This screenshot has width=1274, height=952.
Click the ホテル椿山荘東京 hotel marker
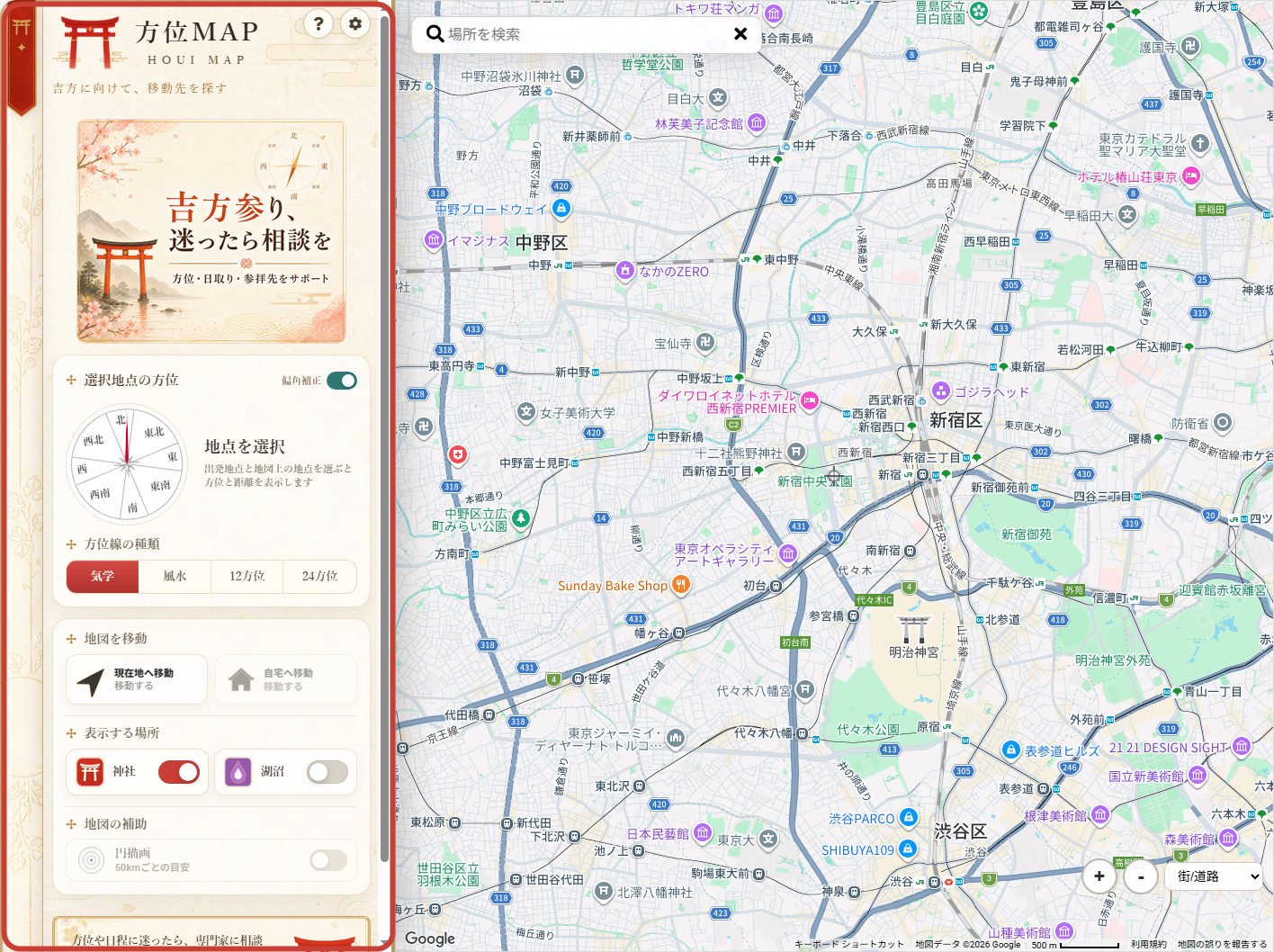[1191, 176]
